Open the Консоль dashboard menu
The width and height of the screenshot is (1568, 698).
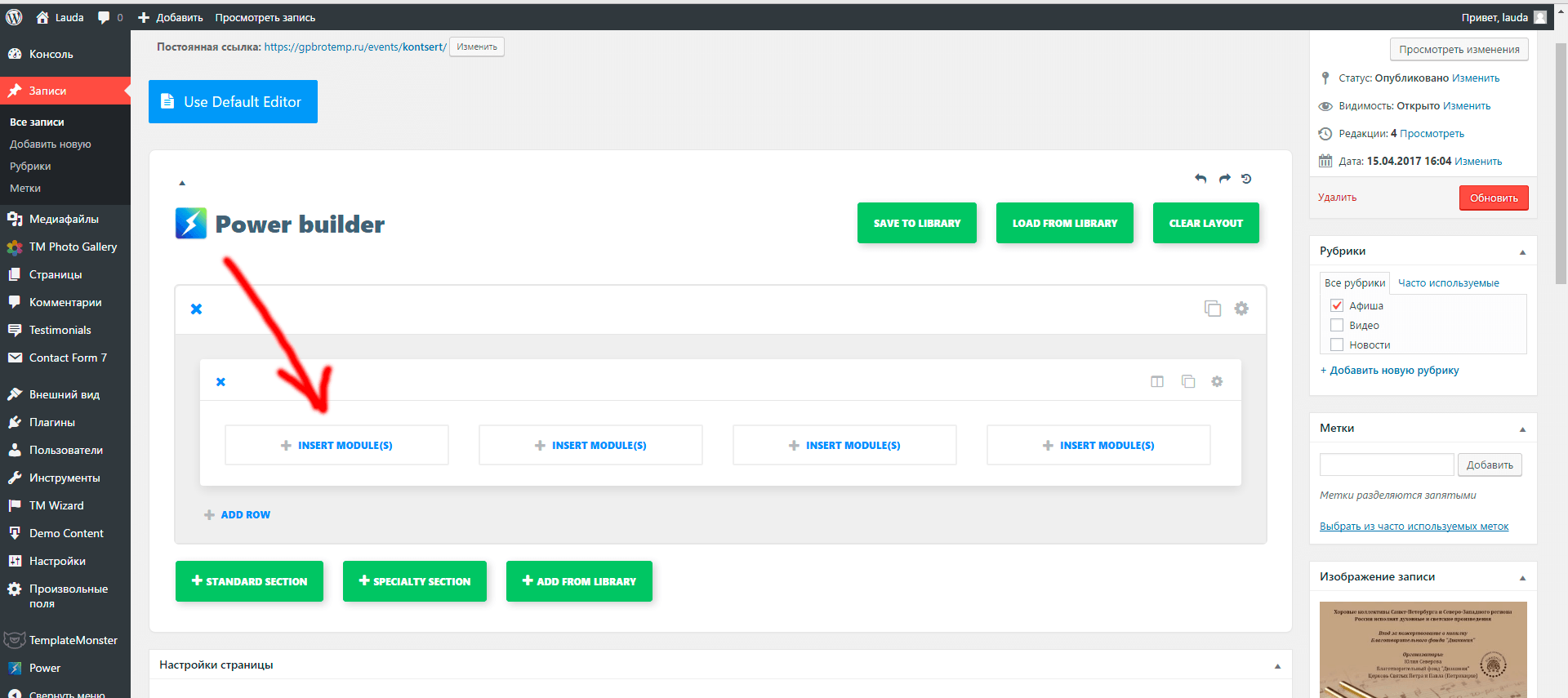pos(65,54)
